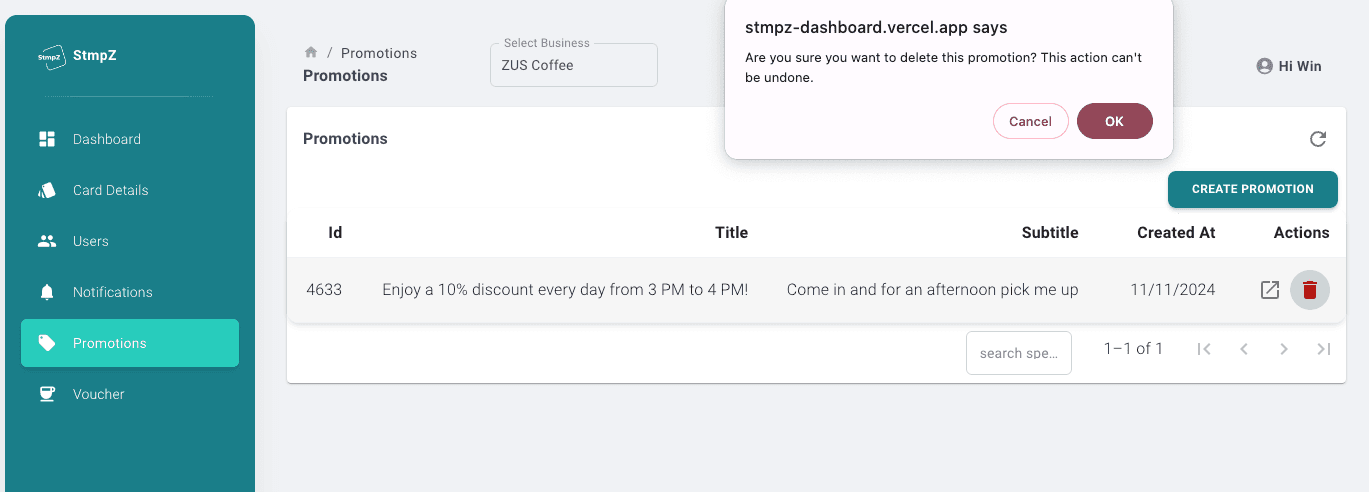
Task: Click the Hi Win account icon
Action: (1264, 66)
